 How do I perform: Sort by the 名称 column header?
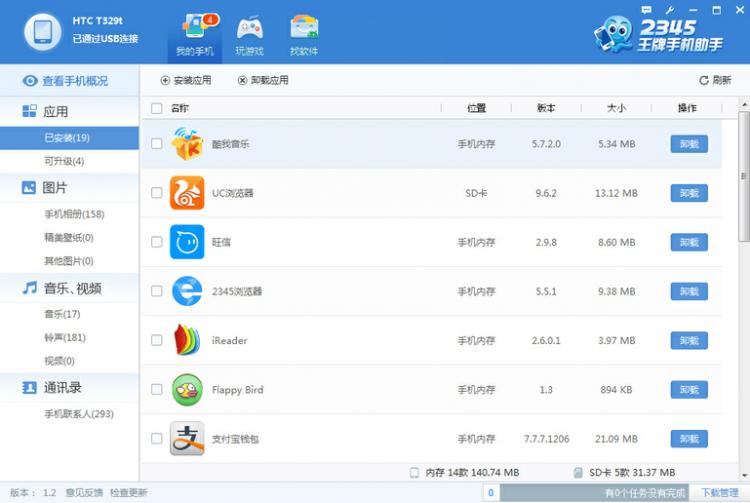[180, 108]
